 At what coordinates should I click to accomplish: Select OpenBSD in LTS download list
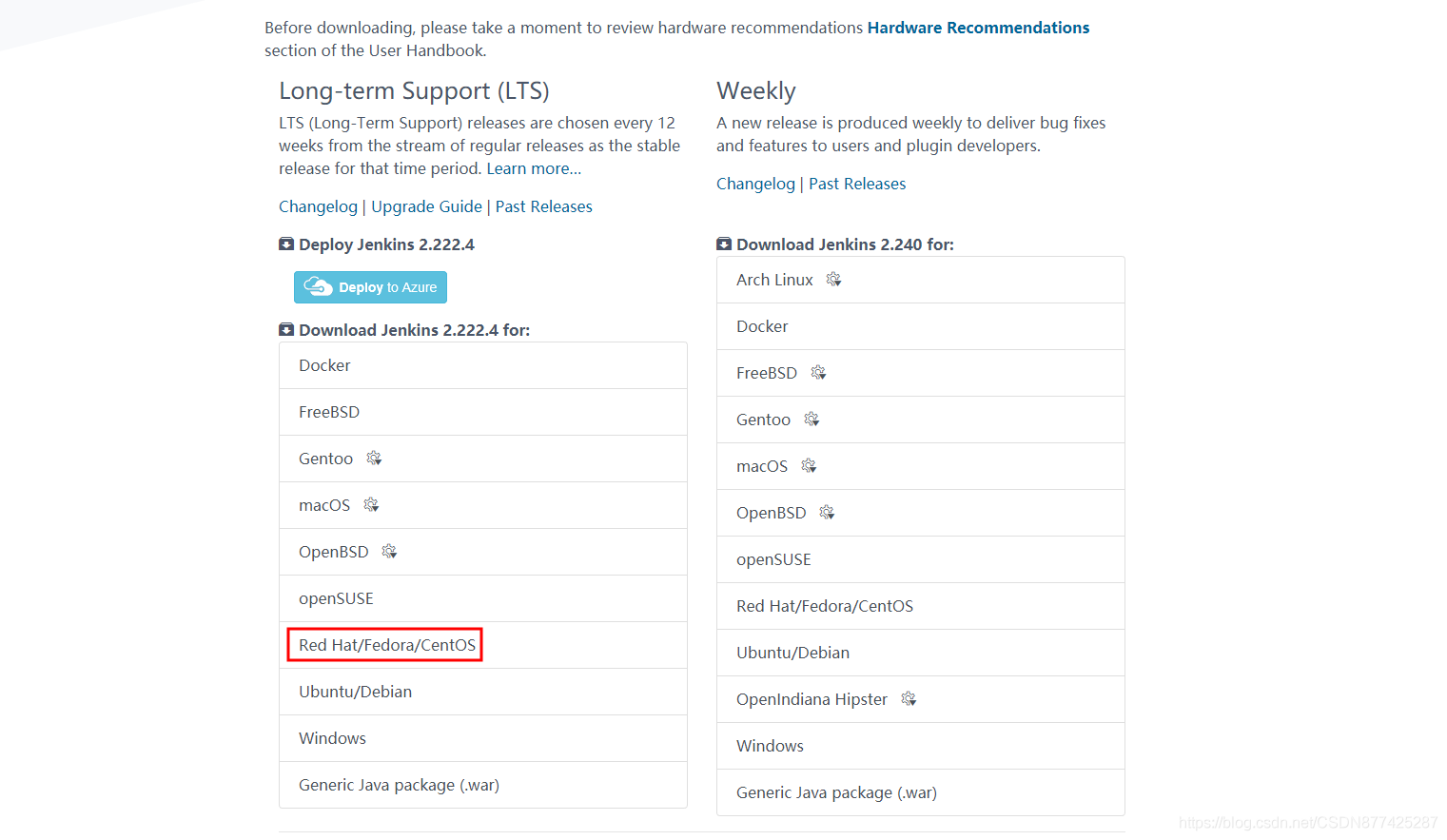coord(483,552)
